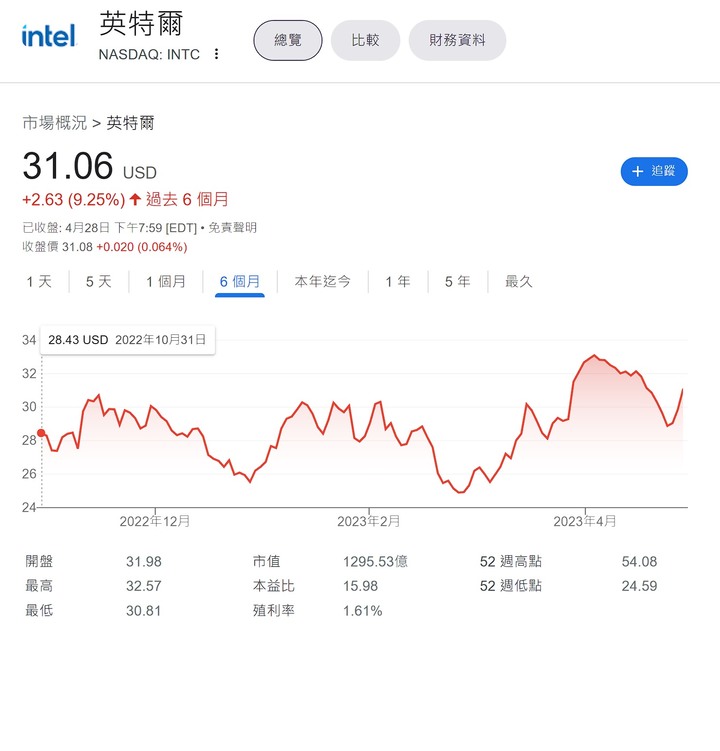The width and height of the screenshot is (720, 751).
Task: Switch chart to 1 個月 range
Action: pos(166,281)
